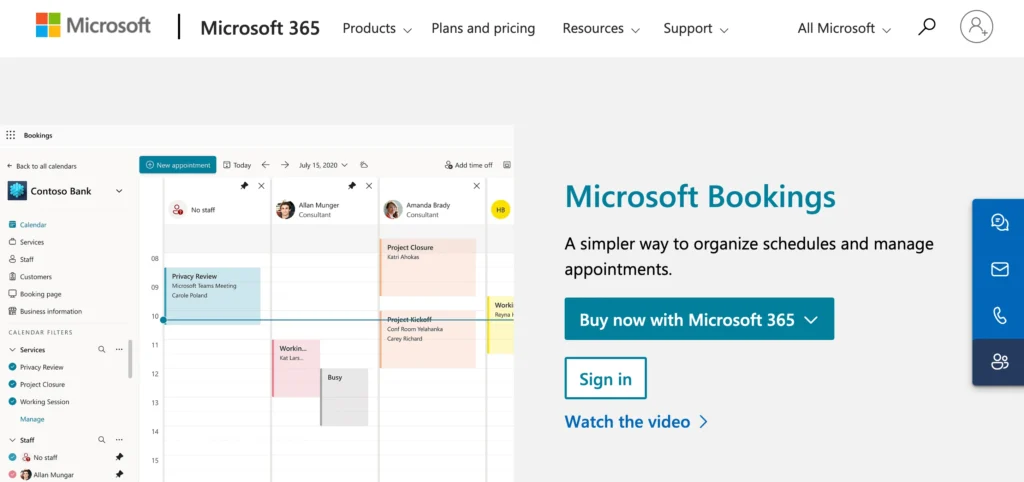
Task: Close the No staff calendar column
Action: [x=261, y=186]
